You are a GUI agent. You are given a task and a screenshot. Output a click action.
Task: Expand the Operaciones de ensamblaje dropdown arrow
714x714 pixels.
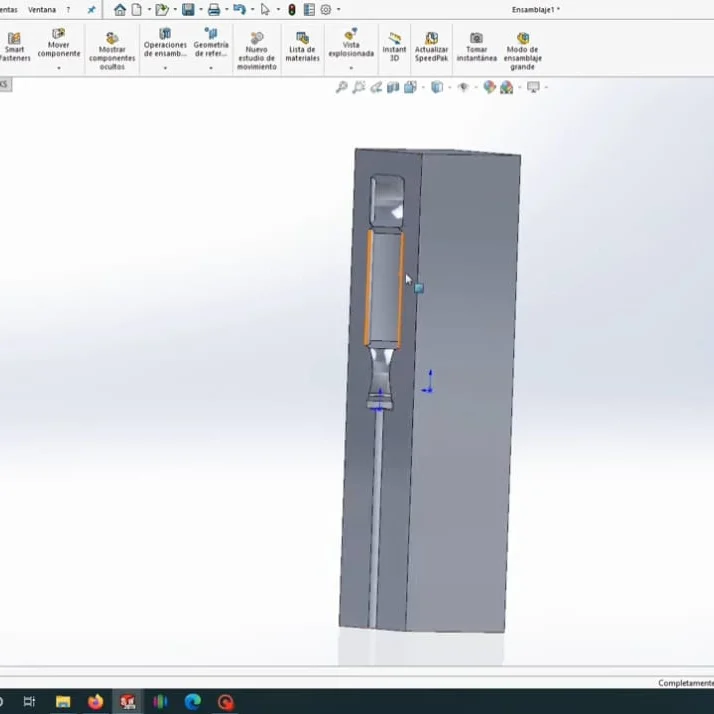point(165,68)
